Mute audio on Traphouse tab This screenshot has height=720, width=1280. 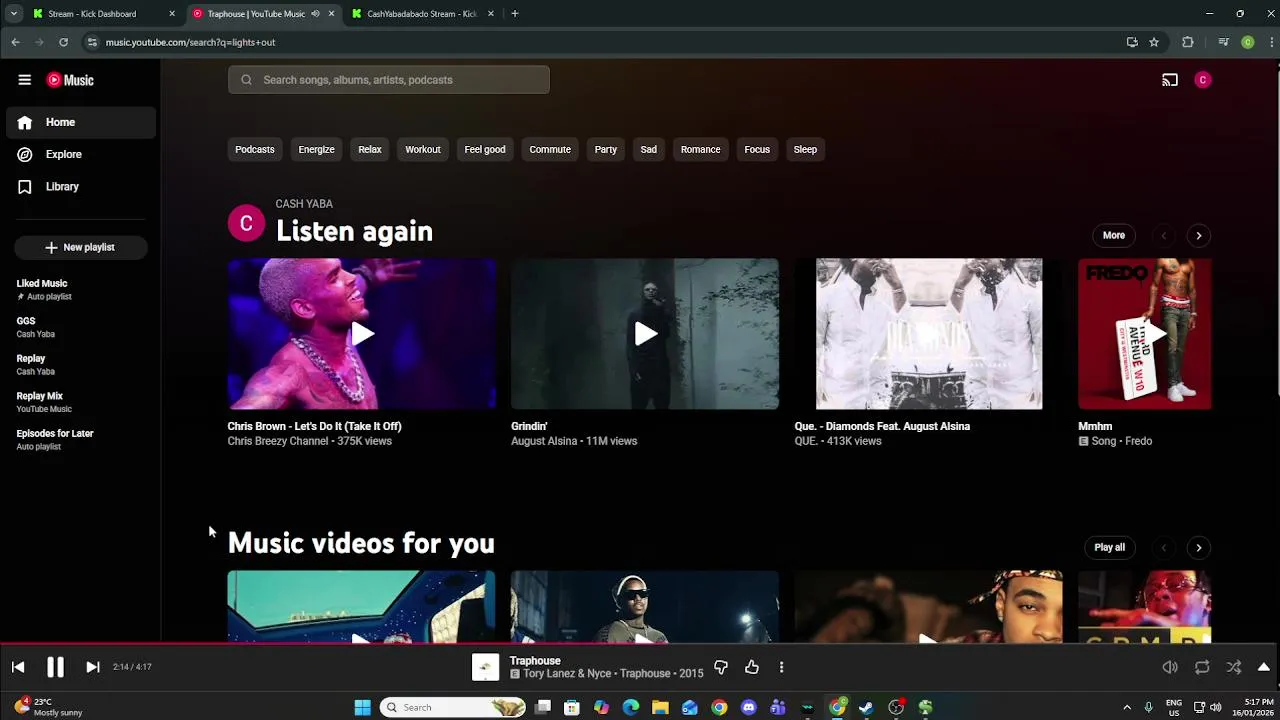(315, 14)
